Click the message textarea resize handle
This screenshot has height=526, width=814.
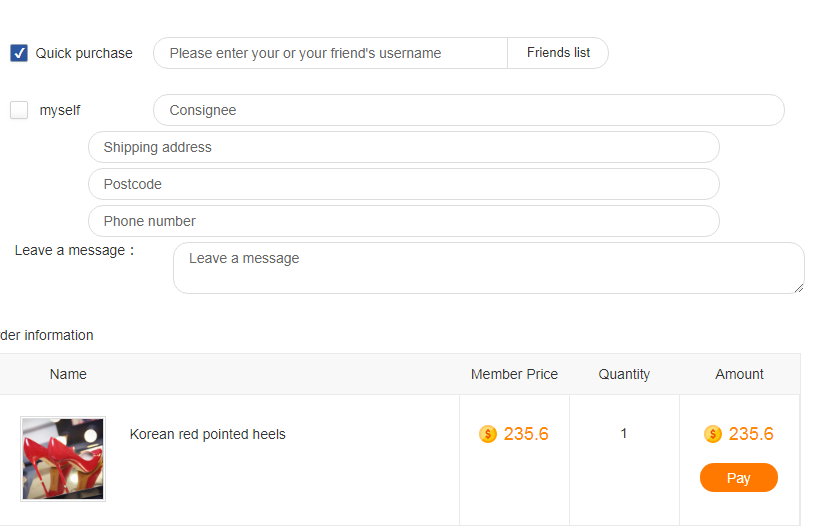(x=799, y=288)
